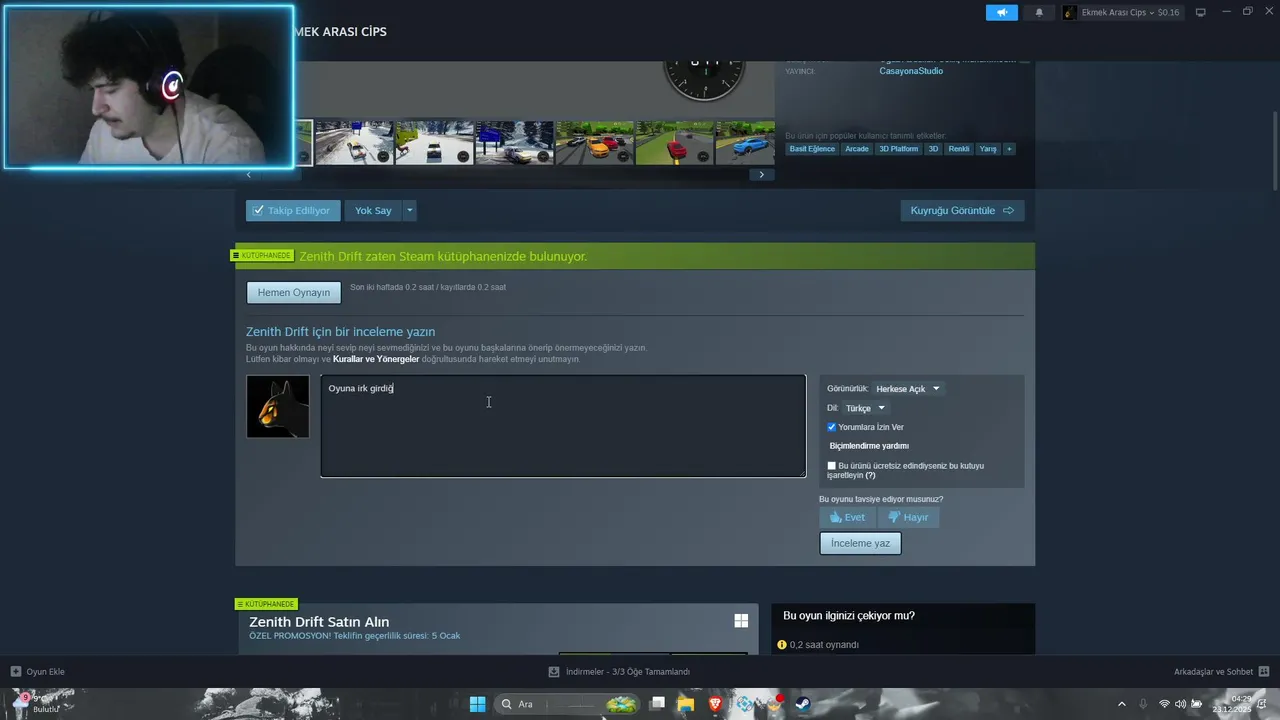This screenshot has width=1280, height=720.
Task: Open File Explorer from taskbar
Action: (x=686, y=704)
